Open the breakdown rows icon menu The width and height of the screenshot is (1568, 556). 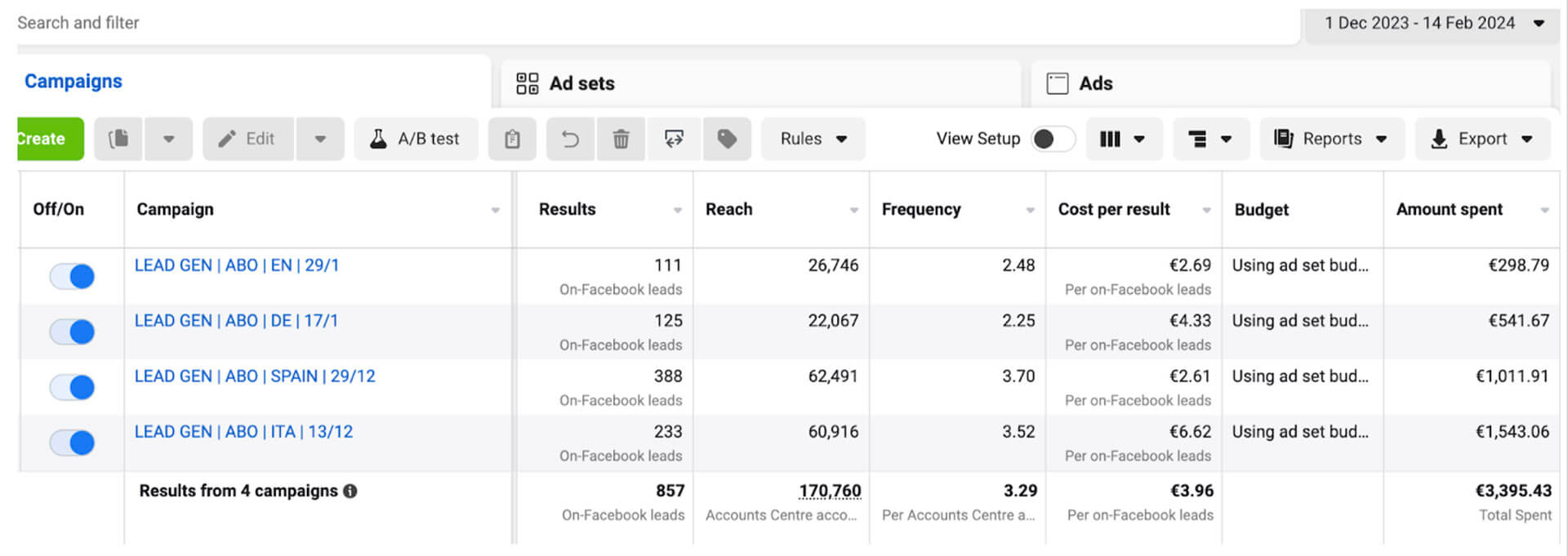click(x=1209, y=139)
